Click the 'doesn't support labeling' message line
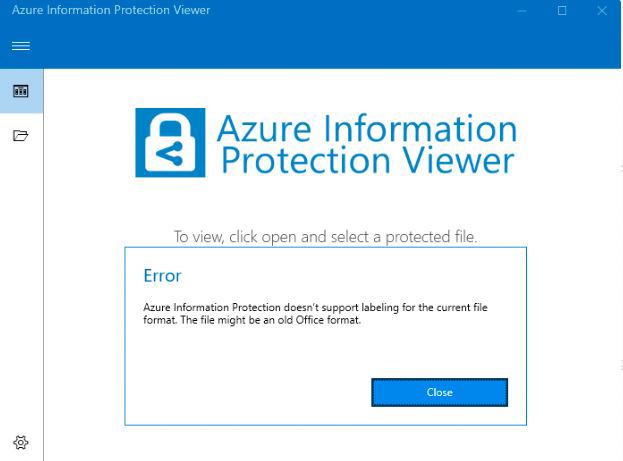This screenshot has width=623, height=461. click(315, 307)
